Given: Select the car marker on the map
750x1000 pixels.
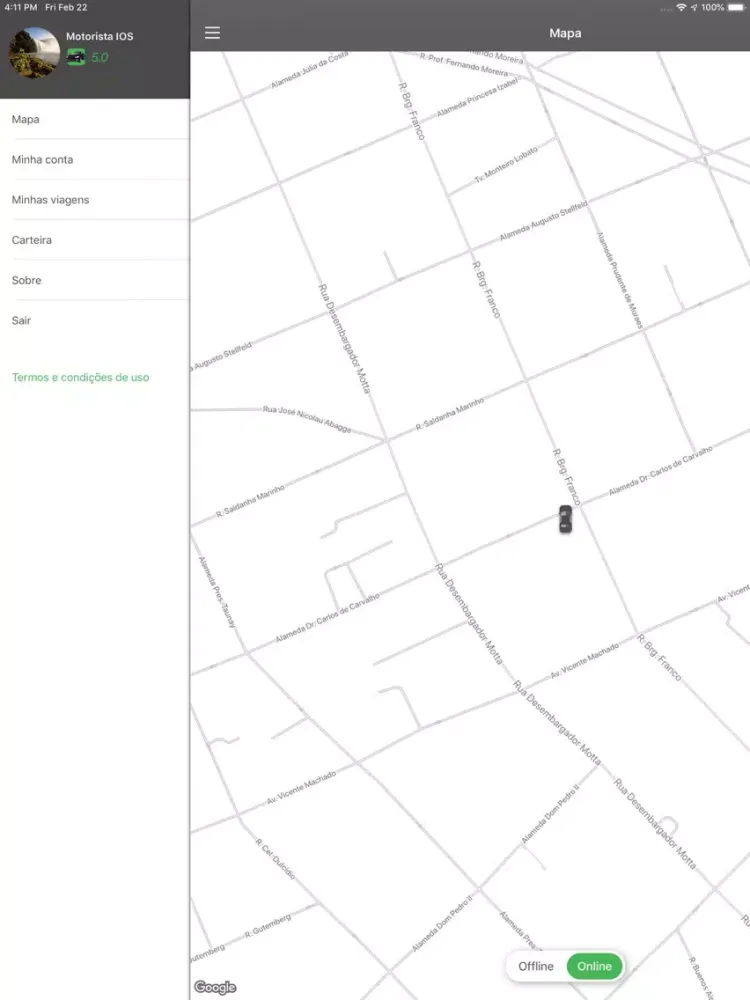Looking at the screenshot, I should click(565, 519).
